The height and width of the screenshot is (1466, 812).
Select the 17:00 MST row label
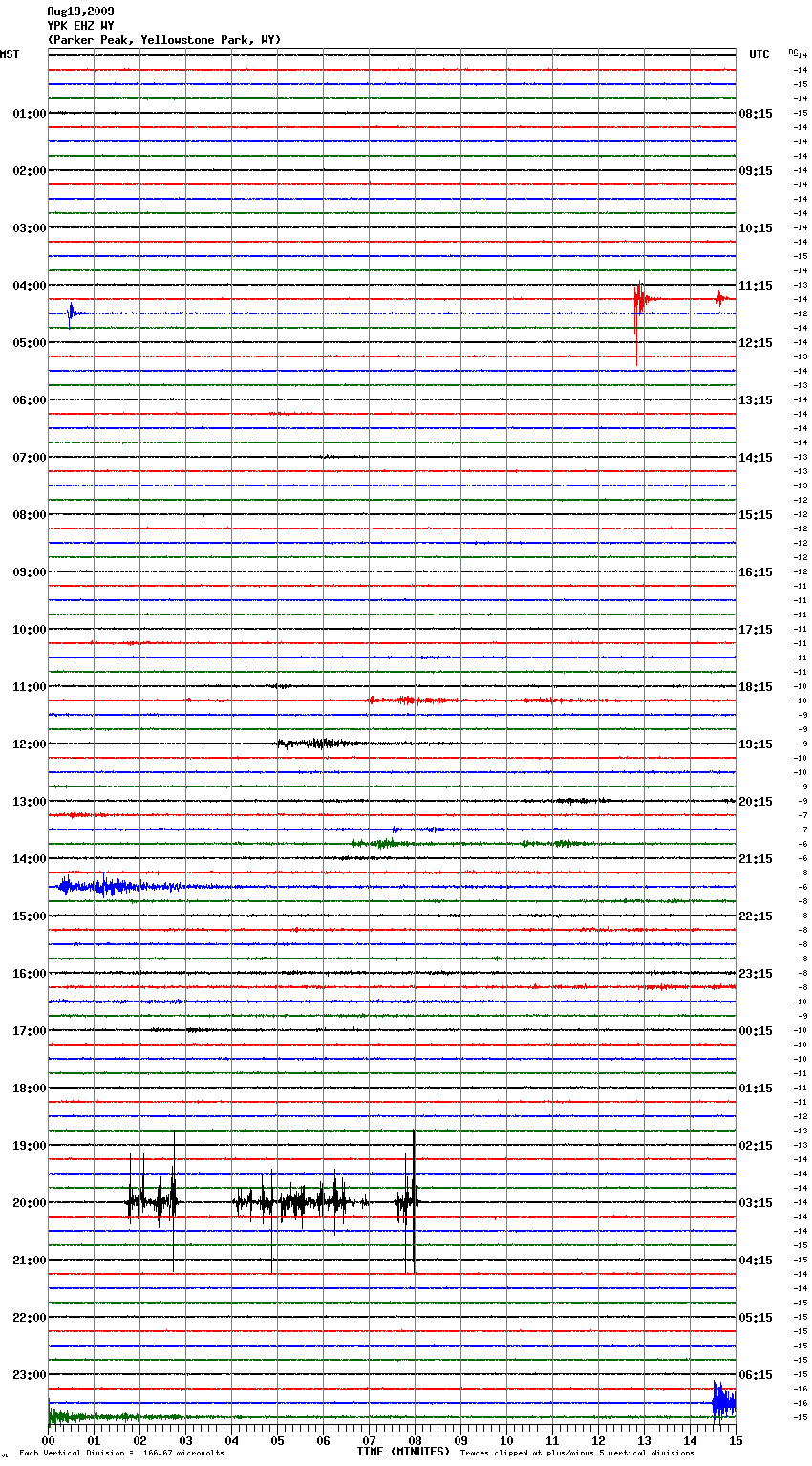(30, 1031)
